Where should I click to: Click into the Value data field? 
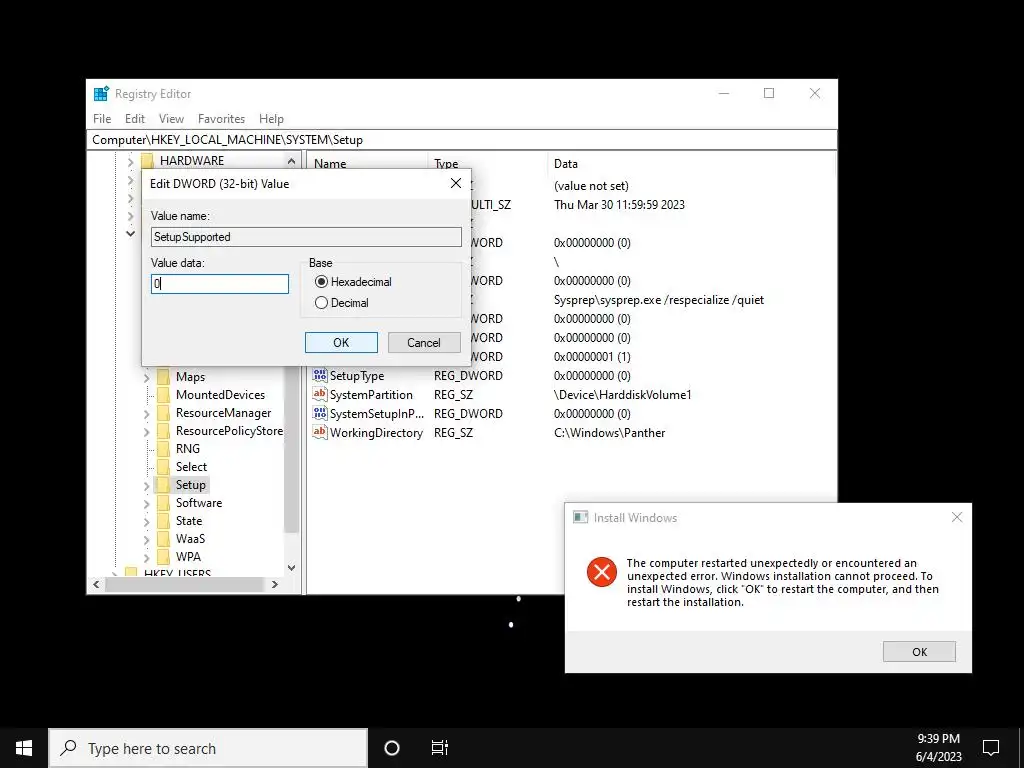[219, 283]
